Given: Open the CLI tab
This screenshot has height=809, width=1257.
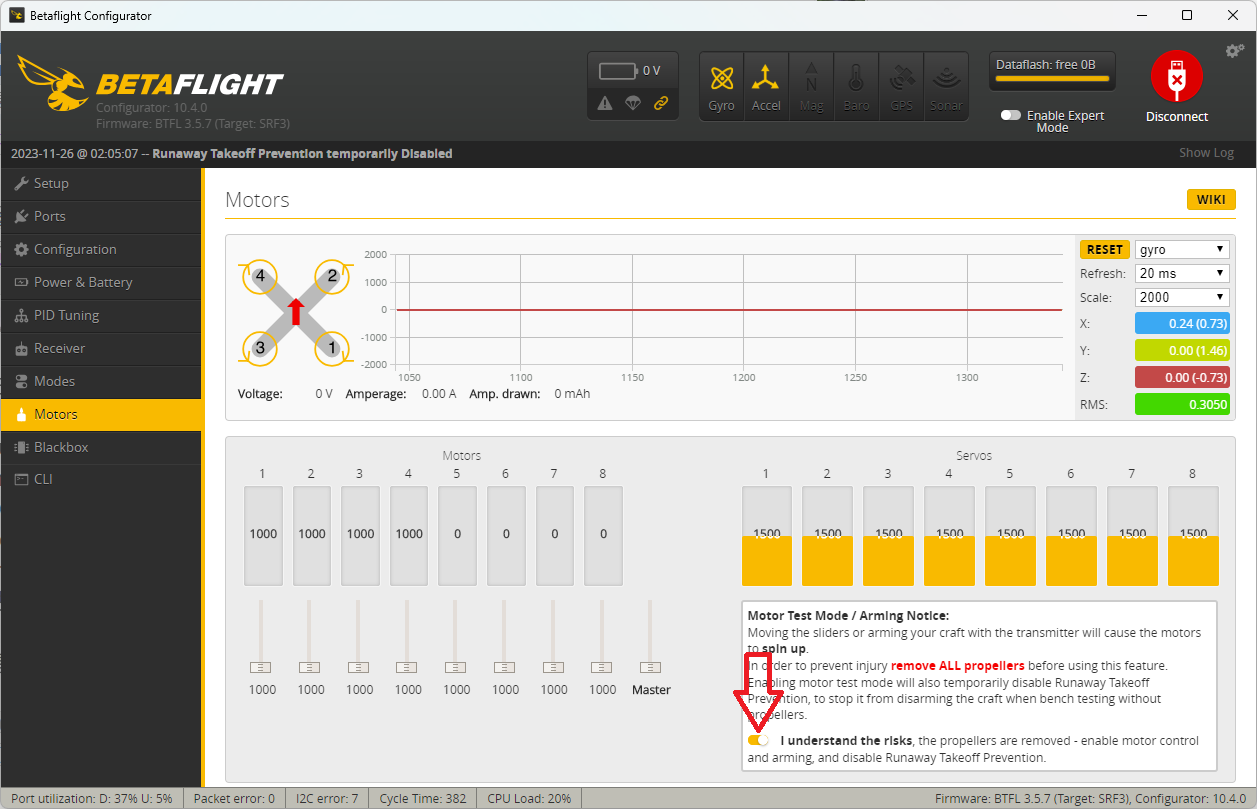Looking at the screenshot, I should [101, 479].
